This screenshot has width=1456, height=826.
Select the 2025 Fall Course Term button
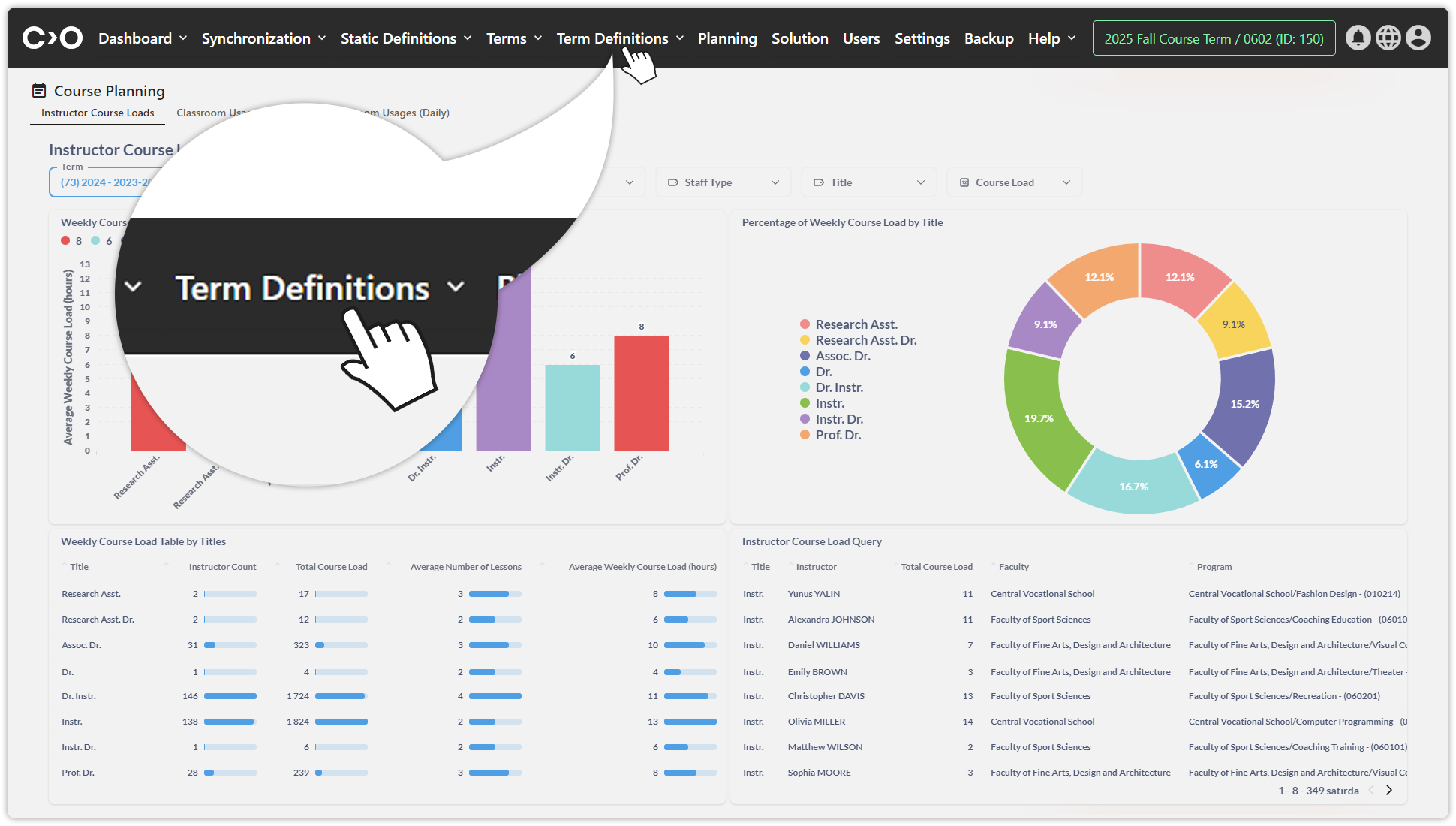click(1214, 38)
